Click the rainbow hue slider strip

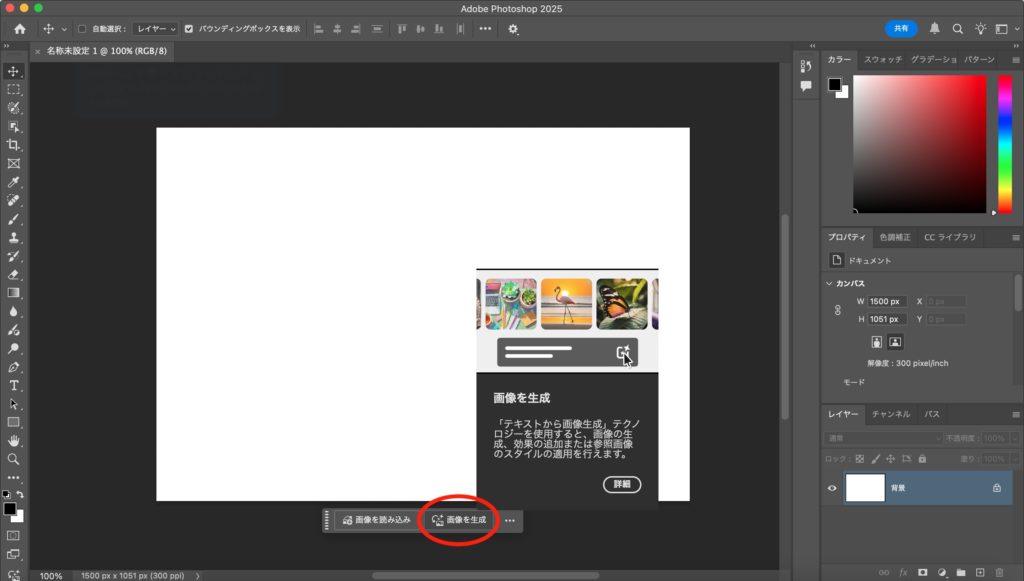tap(1005, 143)
